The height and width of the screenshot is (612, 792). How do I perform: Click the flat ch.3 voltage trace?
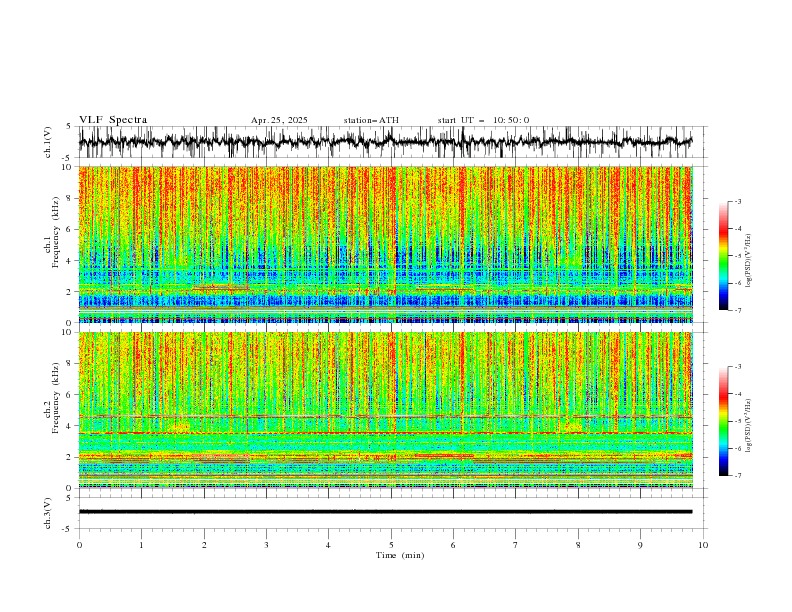point(385,512)
